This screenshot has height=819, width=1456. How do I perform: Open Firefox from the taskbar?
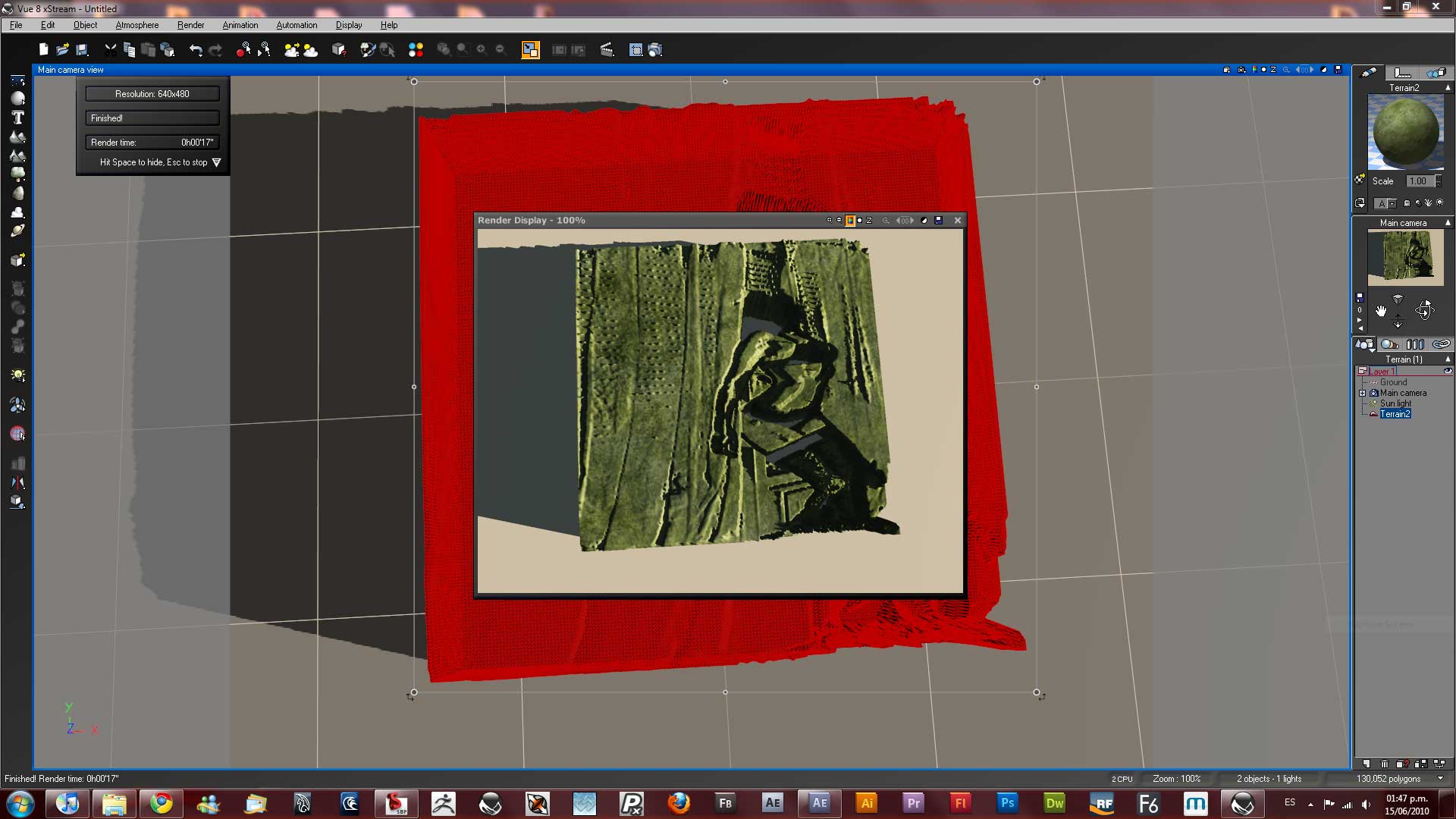coord(679,803)
